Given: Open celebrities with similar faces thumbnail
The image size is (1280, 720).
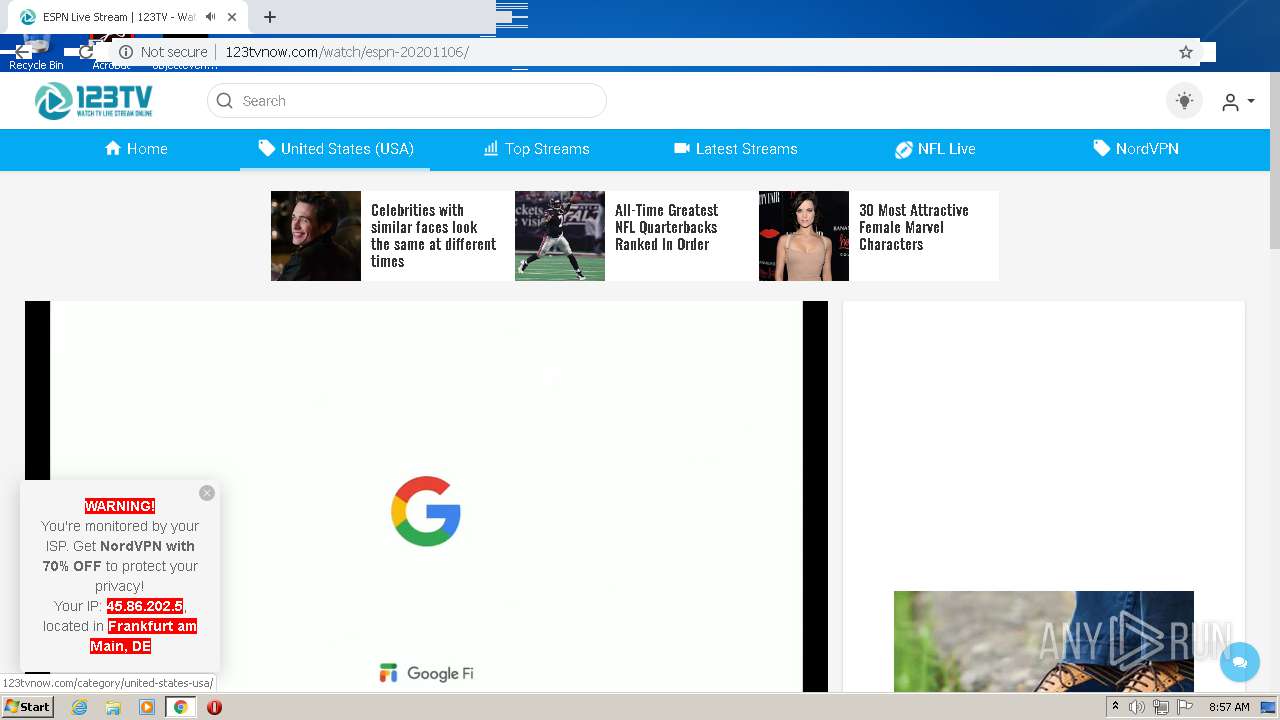Looking at the screenshot, I should coord(316,236).
